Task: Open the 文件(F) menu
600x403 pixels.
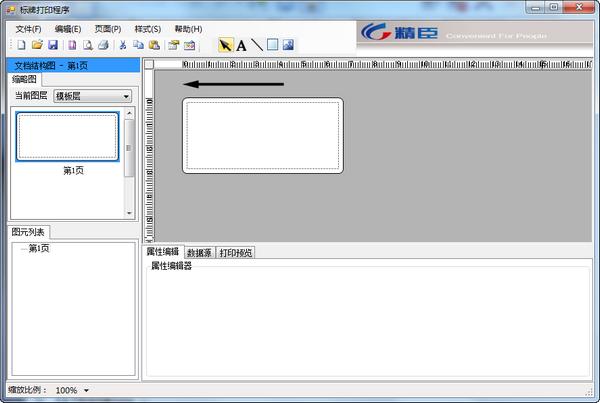Action: point(29,29)
